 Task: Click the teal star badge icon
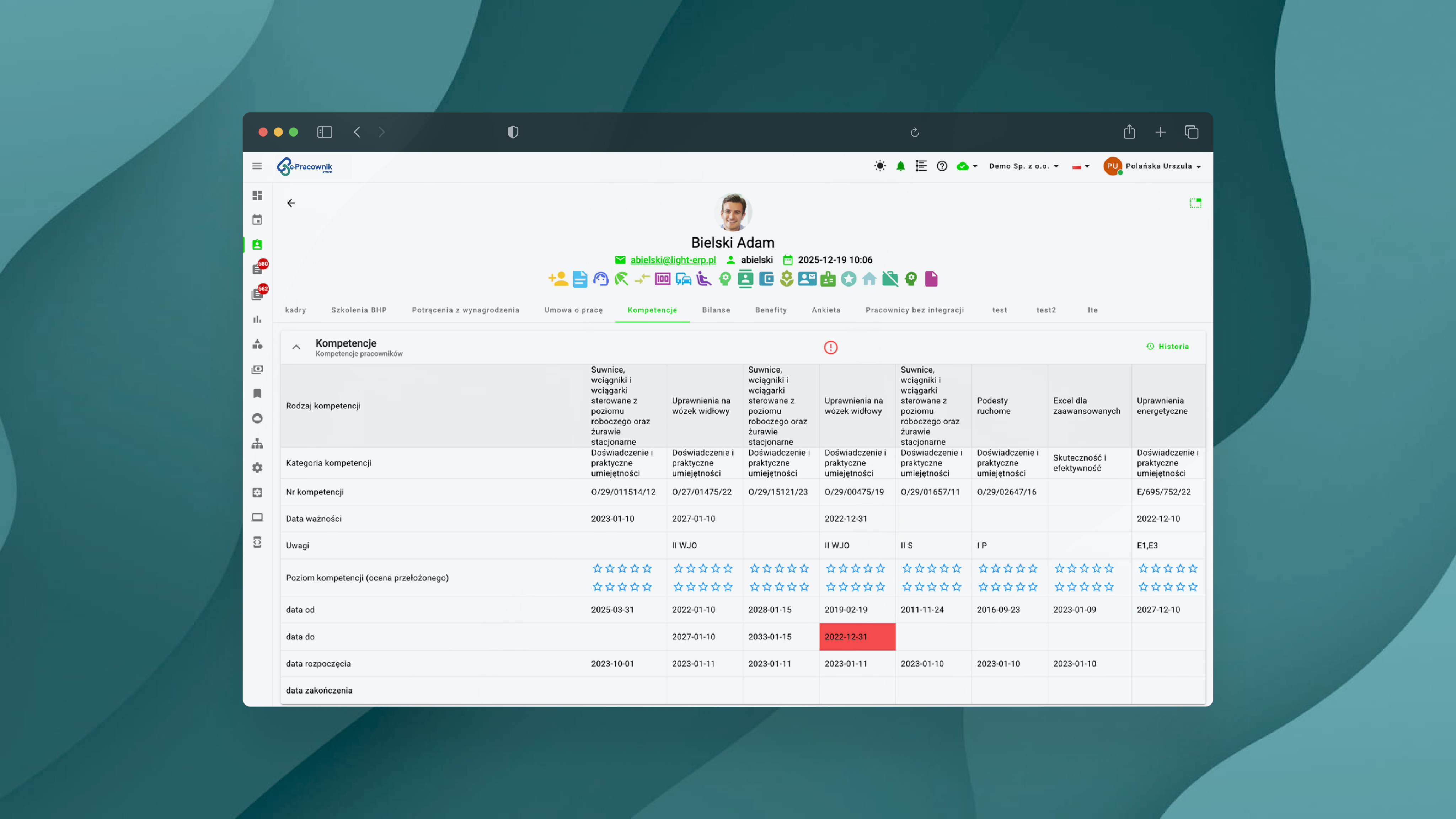coord(849,279)
